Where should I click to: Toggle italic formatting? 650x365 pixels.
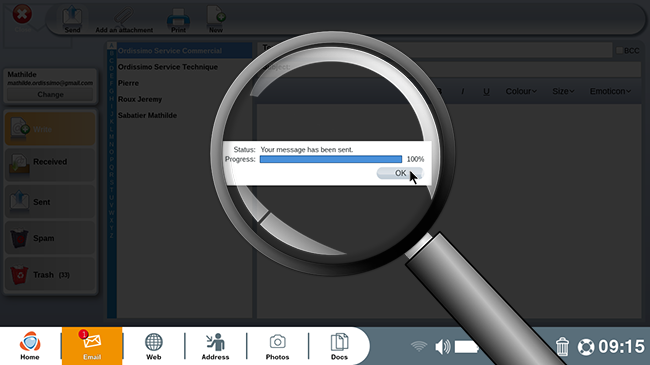(x=463, y=91)
